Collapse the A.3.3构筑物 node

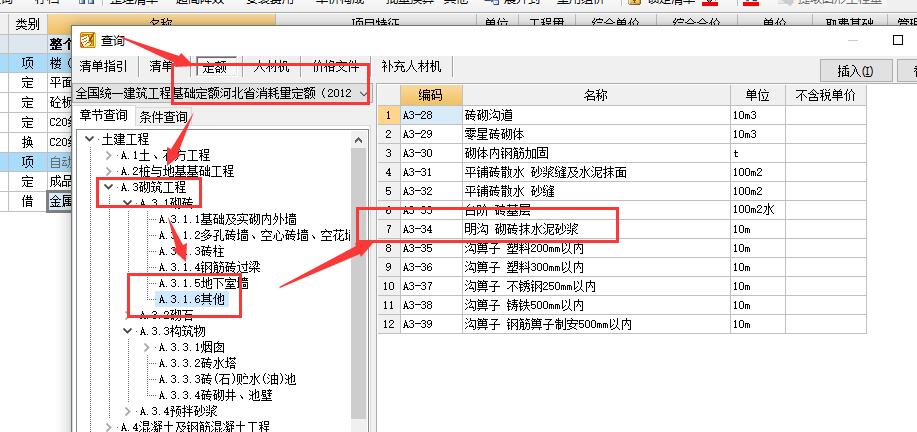tap(128, 331)
